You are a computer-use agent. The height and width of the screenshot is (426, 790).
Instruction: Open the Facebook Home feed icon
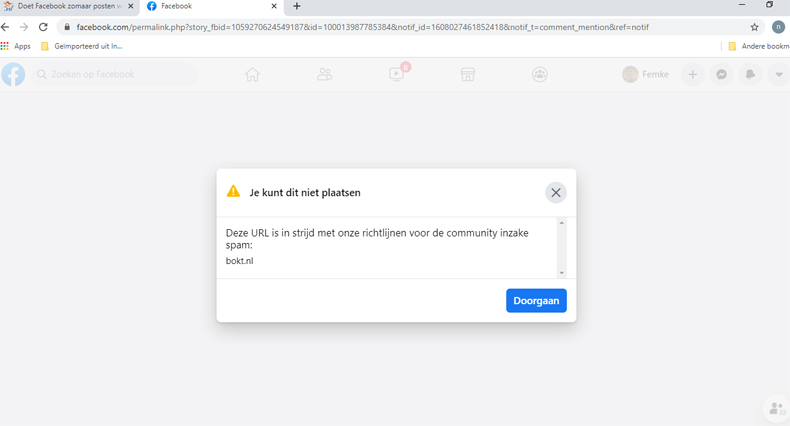[253, 75]
